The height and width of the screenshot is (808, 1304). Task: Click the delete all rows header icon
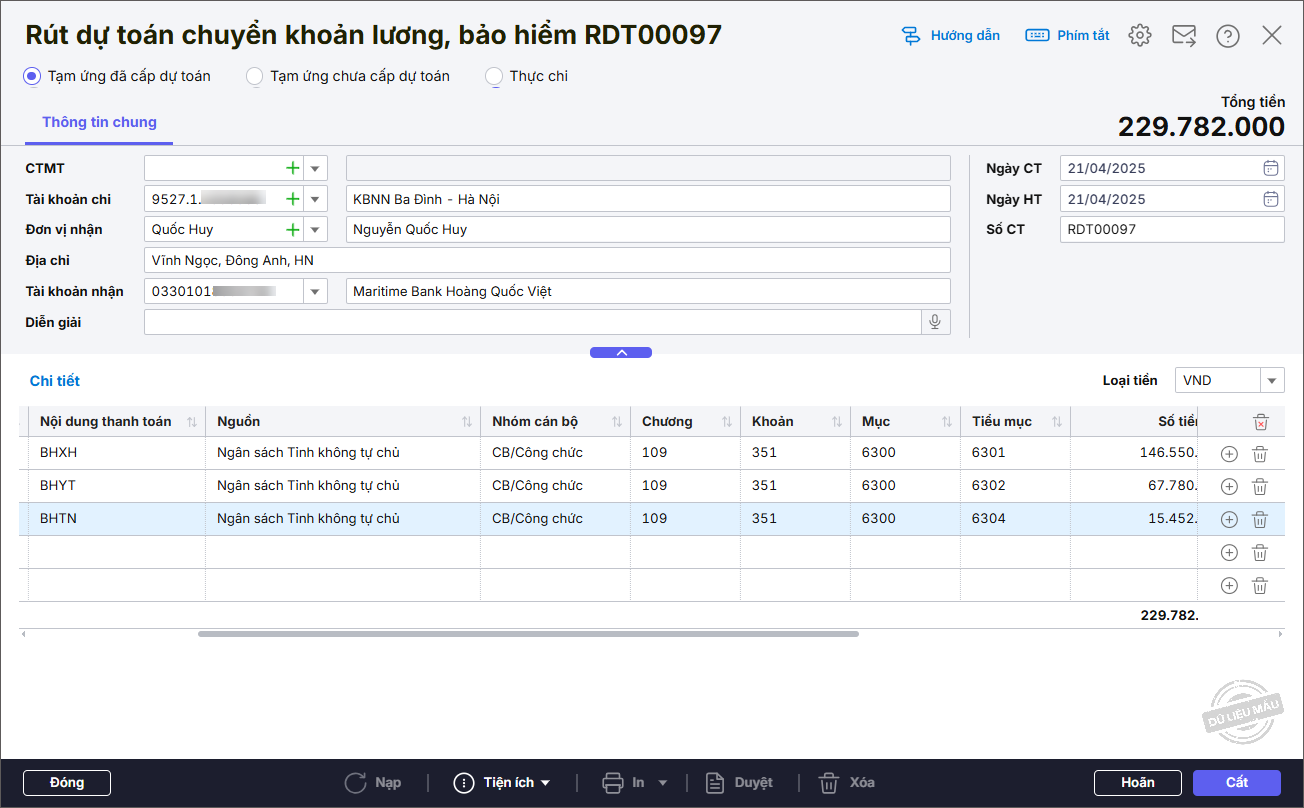tap(1260, 422)
